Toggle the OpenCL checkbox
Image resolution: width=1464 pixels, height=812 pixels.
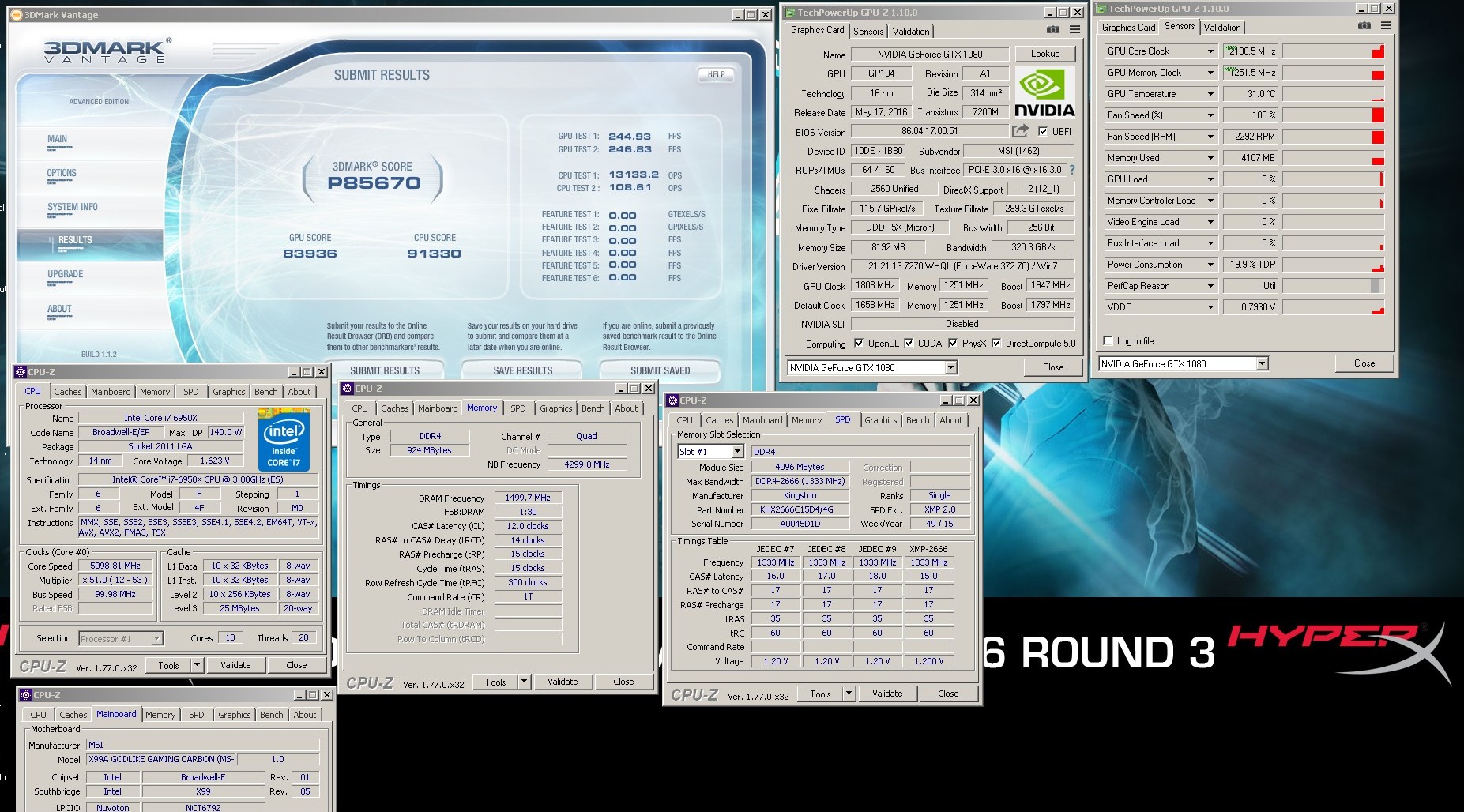[x=859, y=344]
